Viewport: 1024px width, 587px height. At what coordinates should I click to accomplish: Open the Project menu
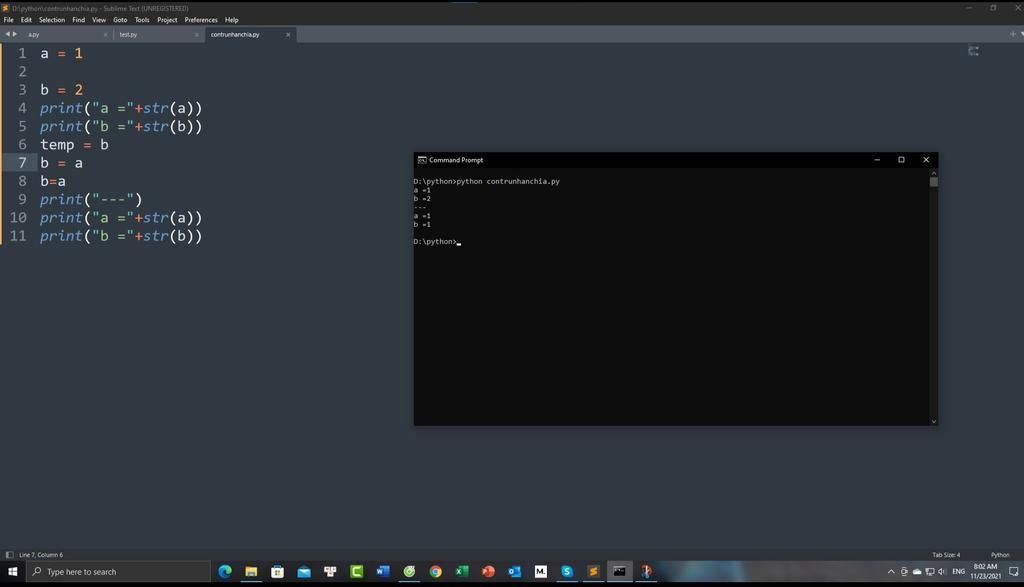point(167,20)
